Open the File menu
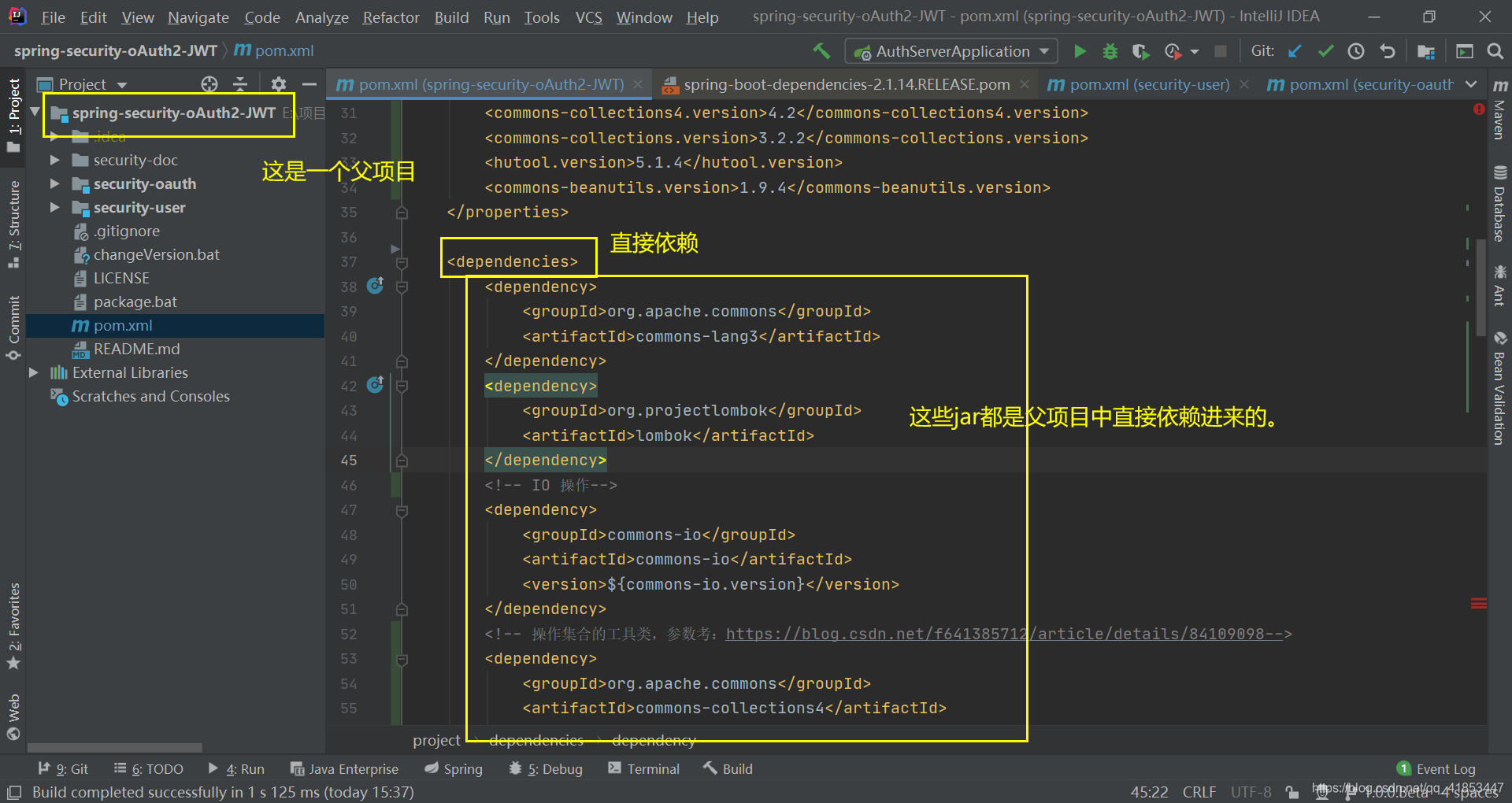The height and width of the screenshot is (803, 1512). 53,17
